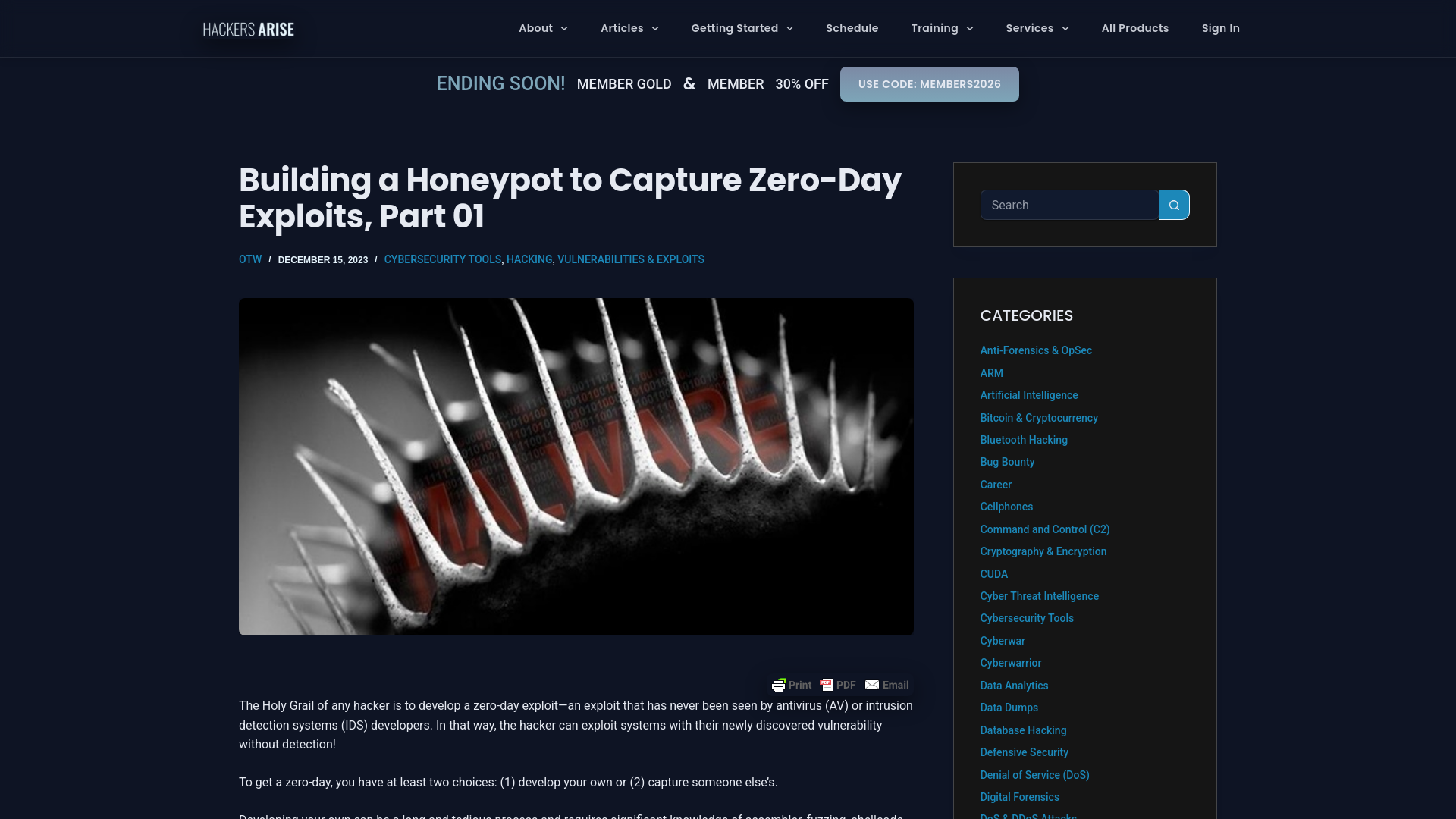Open the Bluetooth Hacking category
Viewport: 1456px width, 819px height.
pyautogui.click(x=1023, y=440)
